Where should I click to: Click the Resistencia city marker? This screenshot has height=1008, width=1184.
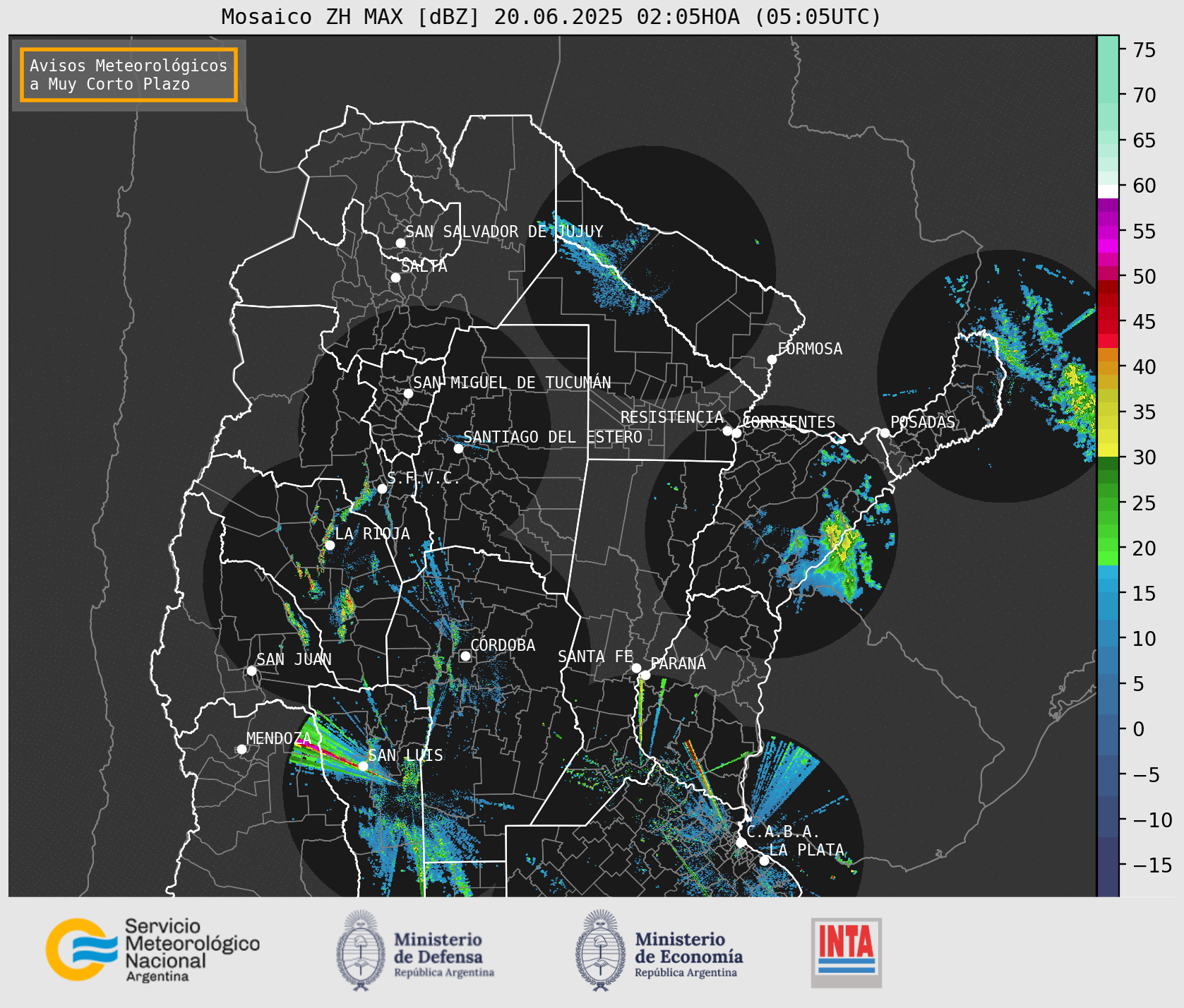tap(727, 431)
